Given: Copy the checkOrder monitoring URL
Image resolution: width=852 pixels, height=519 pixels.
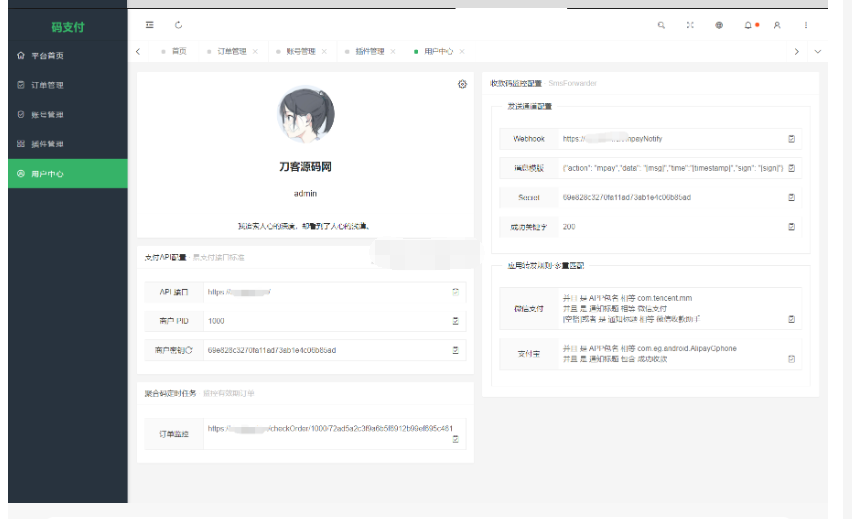Looking at the screenshot, I should click(x=455, y=439).
